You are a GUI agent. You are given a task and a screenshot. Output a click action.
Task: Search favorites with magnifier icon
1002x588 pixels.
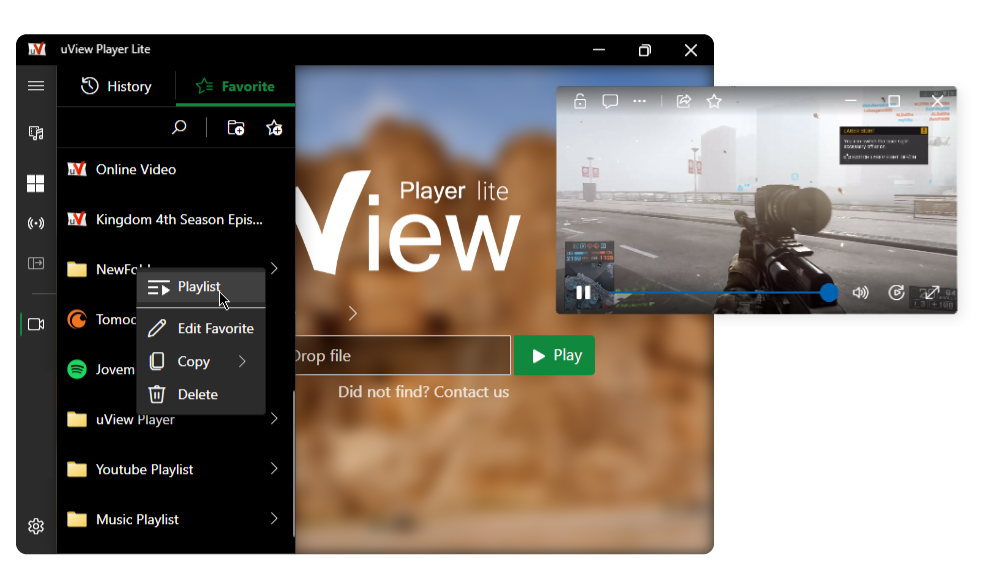179,127
